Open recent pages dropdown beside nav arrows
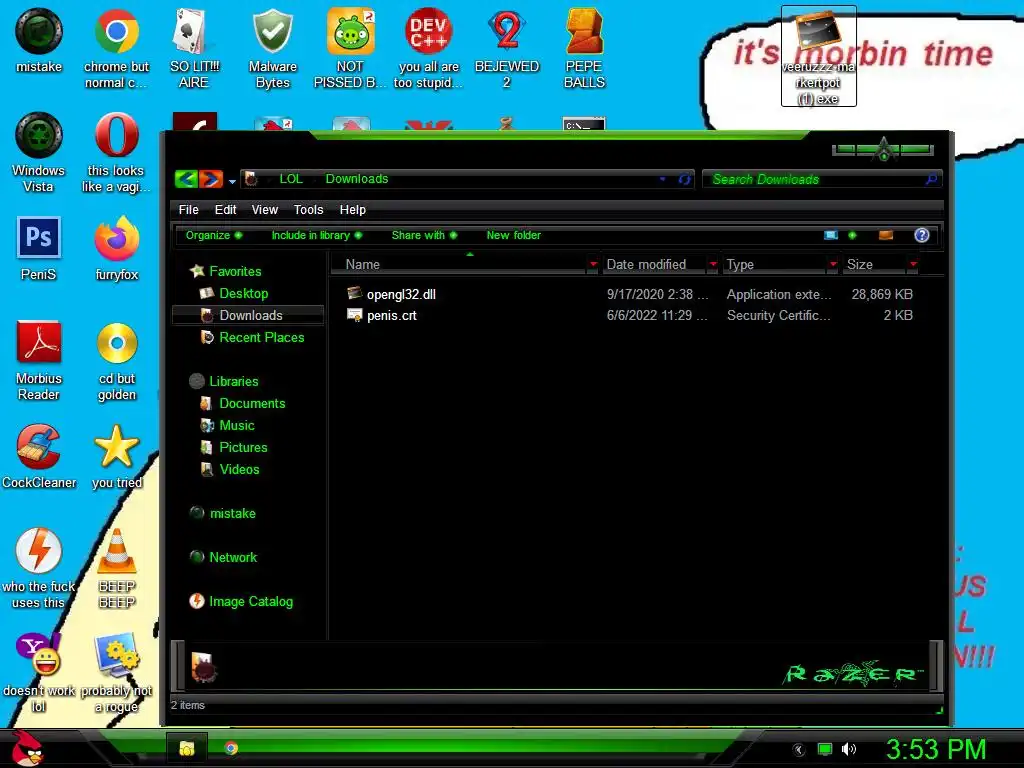The width and height of the screenshot is (1024, 768). coord(232,182)
